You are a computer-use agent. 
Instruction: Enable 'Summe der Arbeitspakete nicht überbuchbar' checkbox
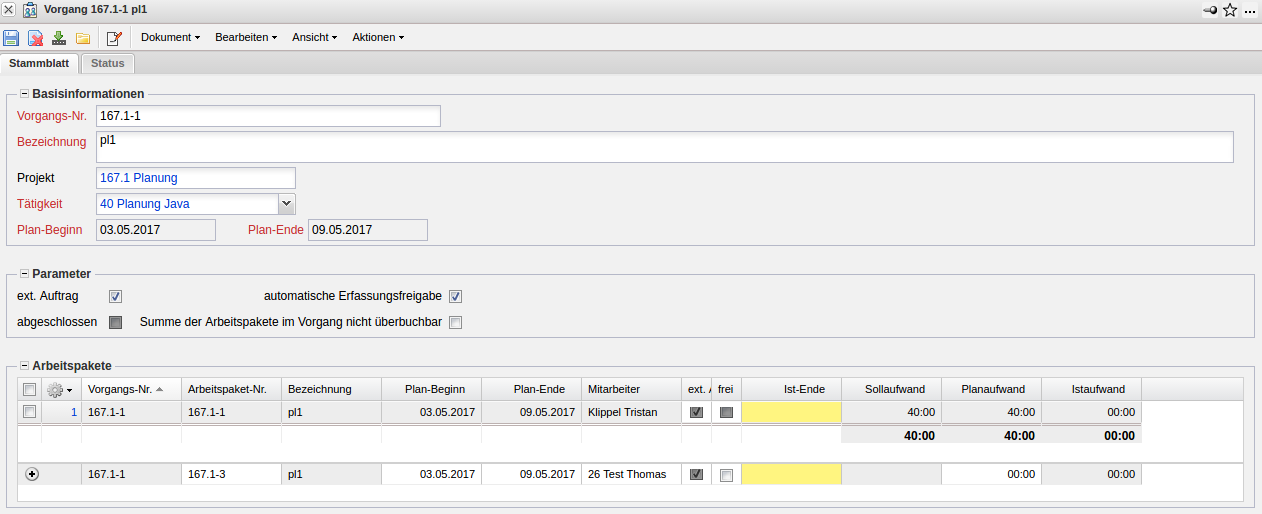click(455, 322)
